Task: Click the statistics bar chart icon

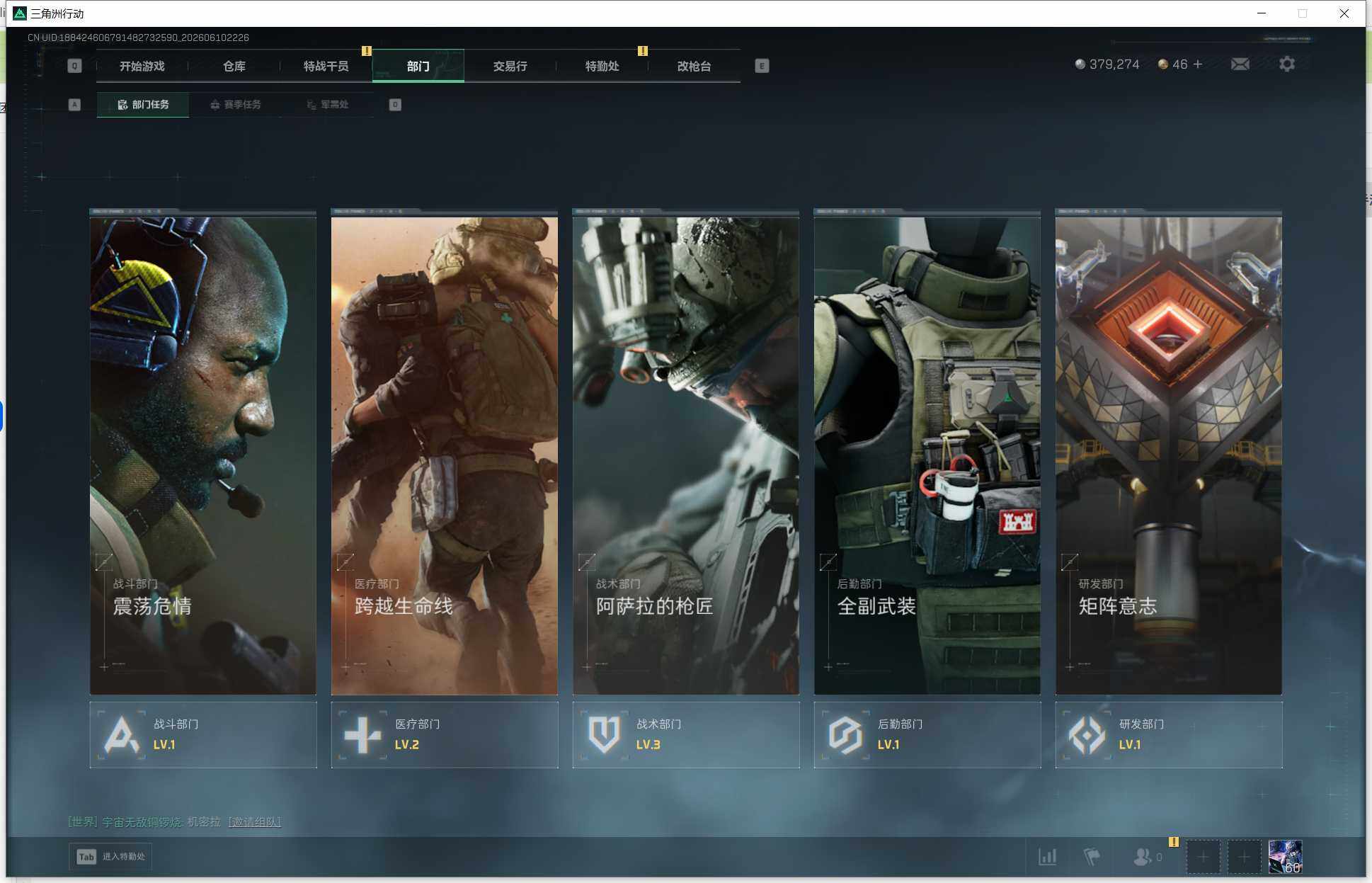Action: [1047, 857]
